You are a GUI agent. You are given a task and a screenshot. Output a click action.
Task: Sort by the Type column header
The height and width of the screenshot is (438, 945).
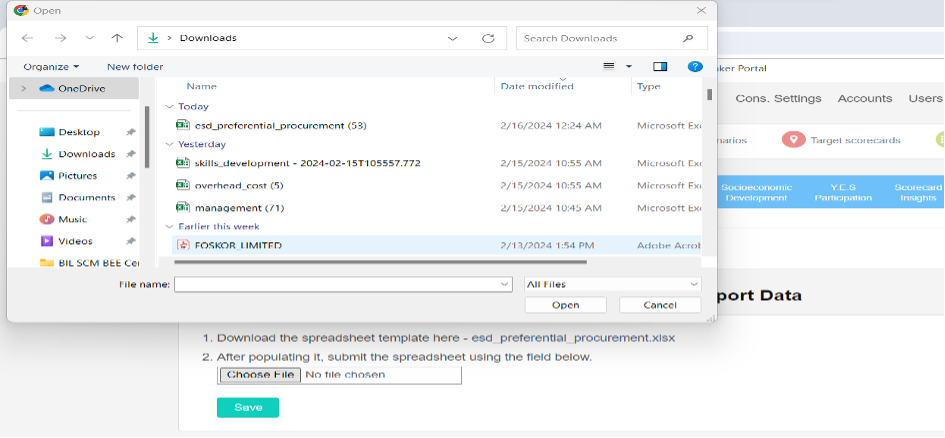(x=648, y=86)
